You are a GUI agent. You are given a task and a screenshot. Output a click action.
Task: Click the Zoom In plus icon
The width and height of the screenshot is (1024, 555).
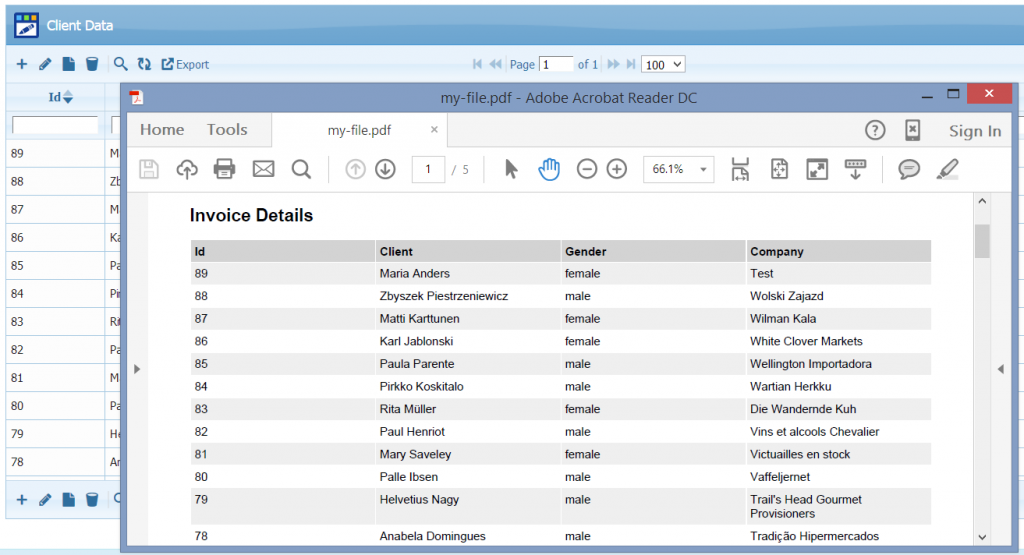617,169
